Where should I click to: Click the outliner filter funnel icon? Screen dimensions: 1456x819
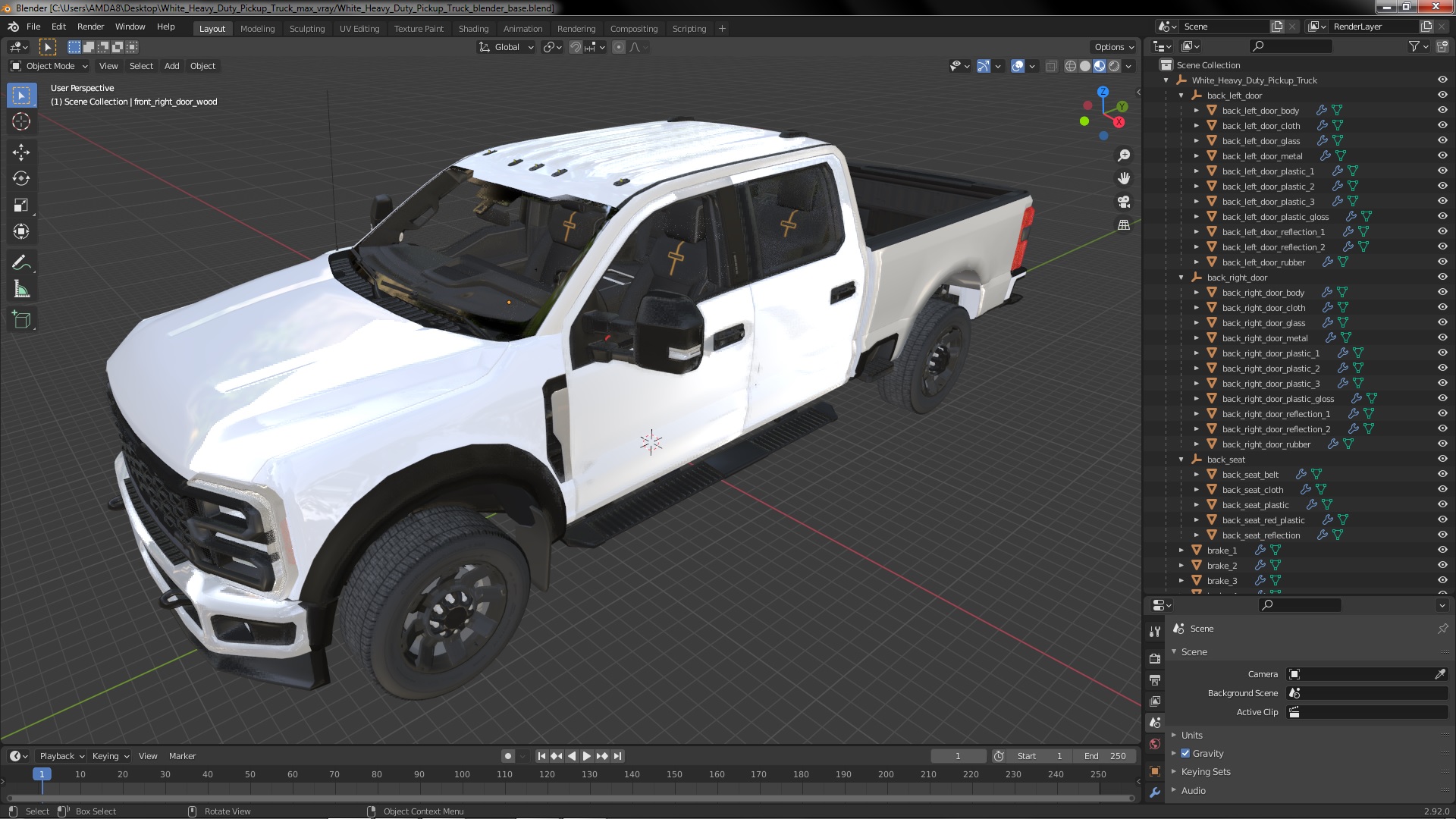[1414, 46]
